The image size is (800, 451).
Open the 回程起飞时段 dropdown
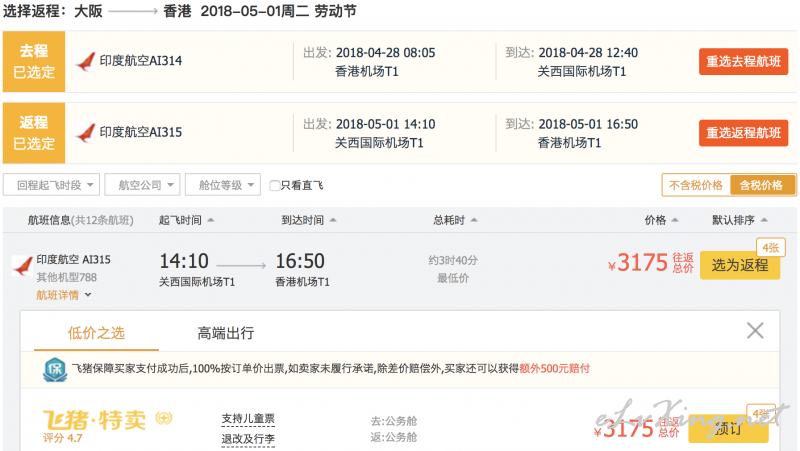(51, 185)
